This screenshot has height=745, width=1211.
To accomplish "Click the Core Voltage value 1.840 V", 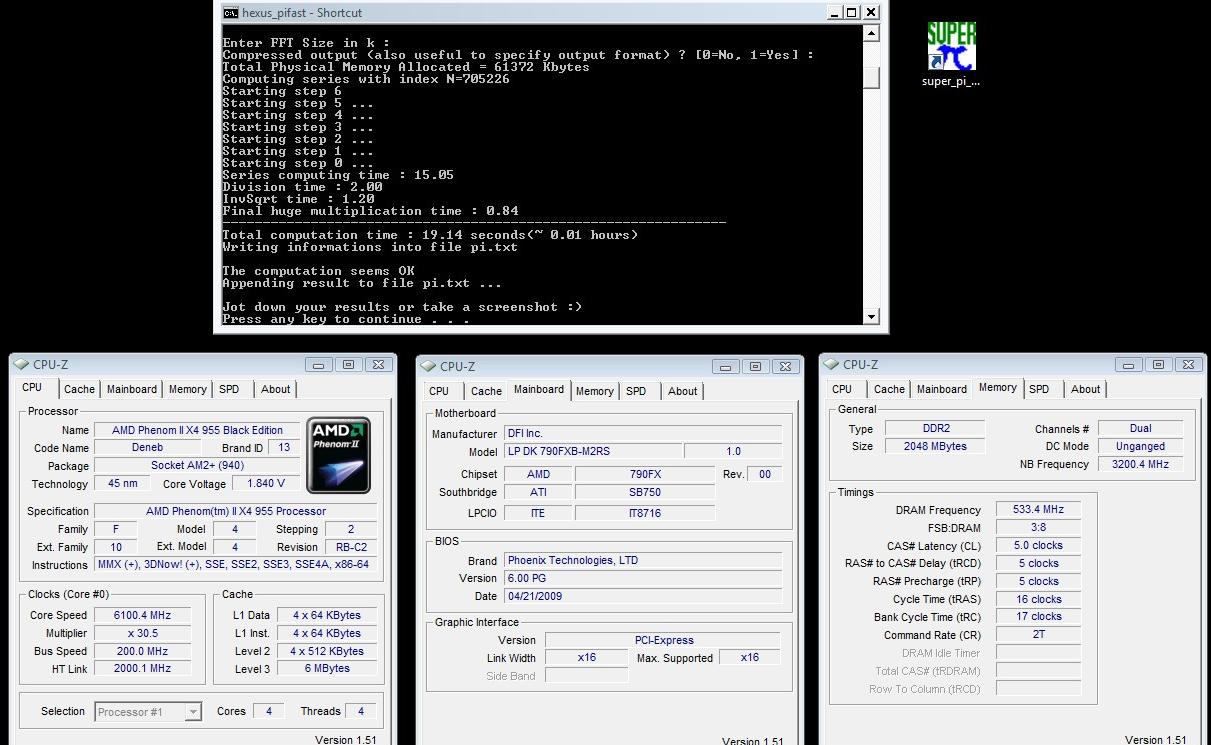I will pos(265,484).
